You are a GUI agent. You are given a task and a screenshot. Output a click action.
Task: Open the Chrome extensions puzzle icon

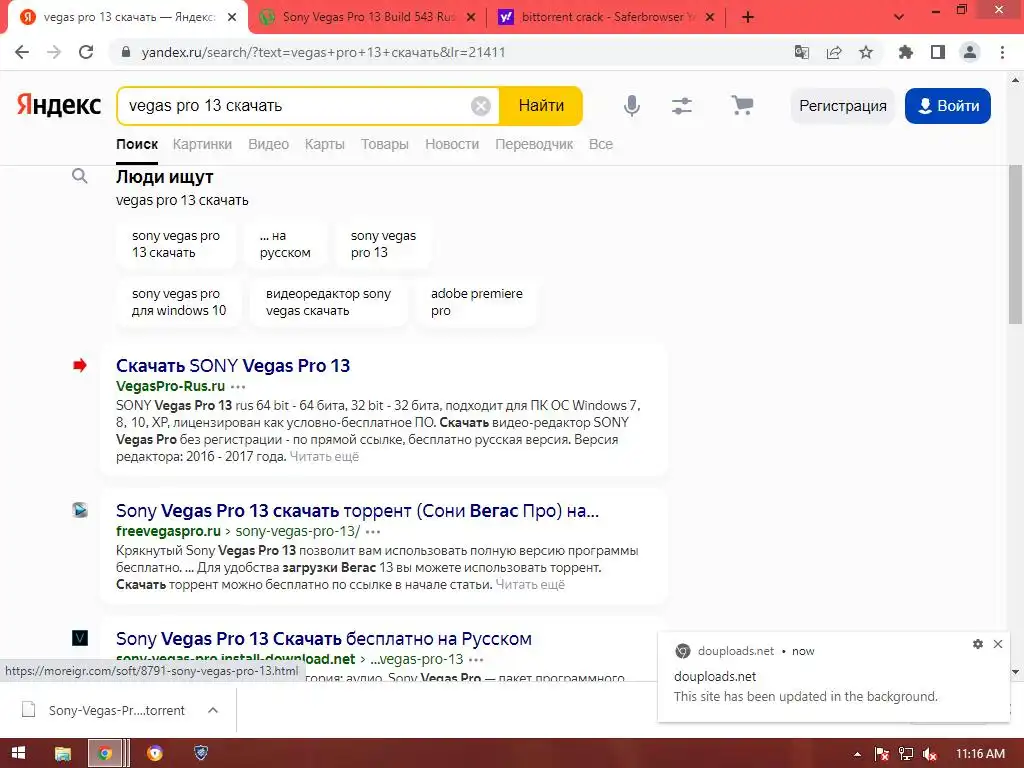click(906, 52)
